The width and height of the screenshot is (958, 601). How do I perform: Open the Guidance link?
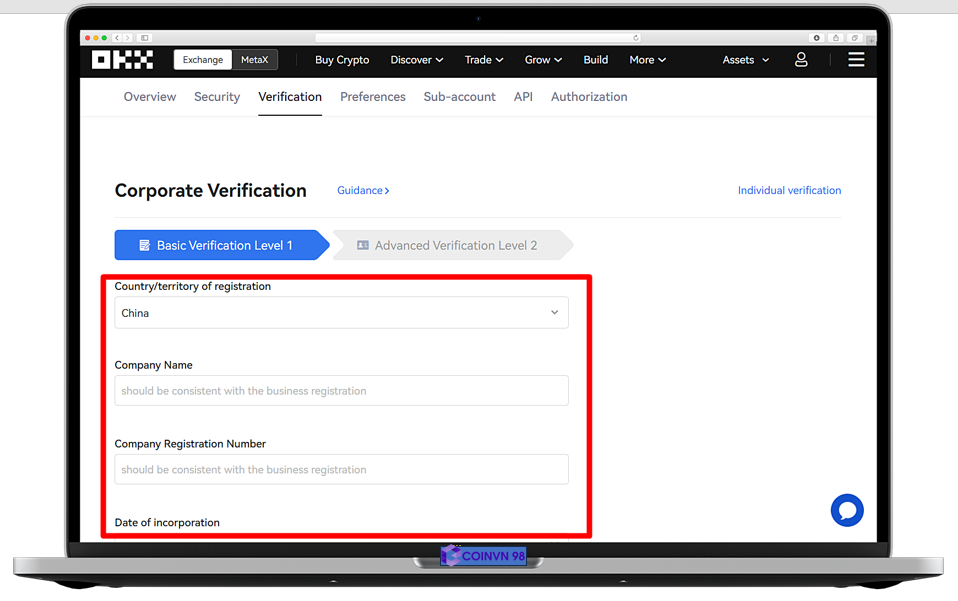coord(363,190)
